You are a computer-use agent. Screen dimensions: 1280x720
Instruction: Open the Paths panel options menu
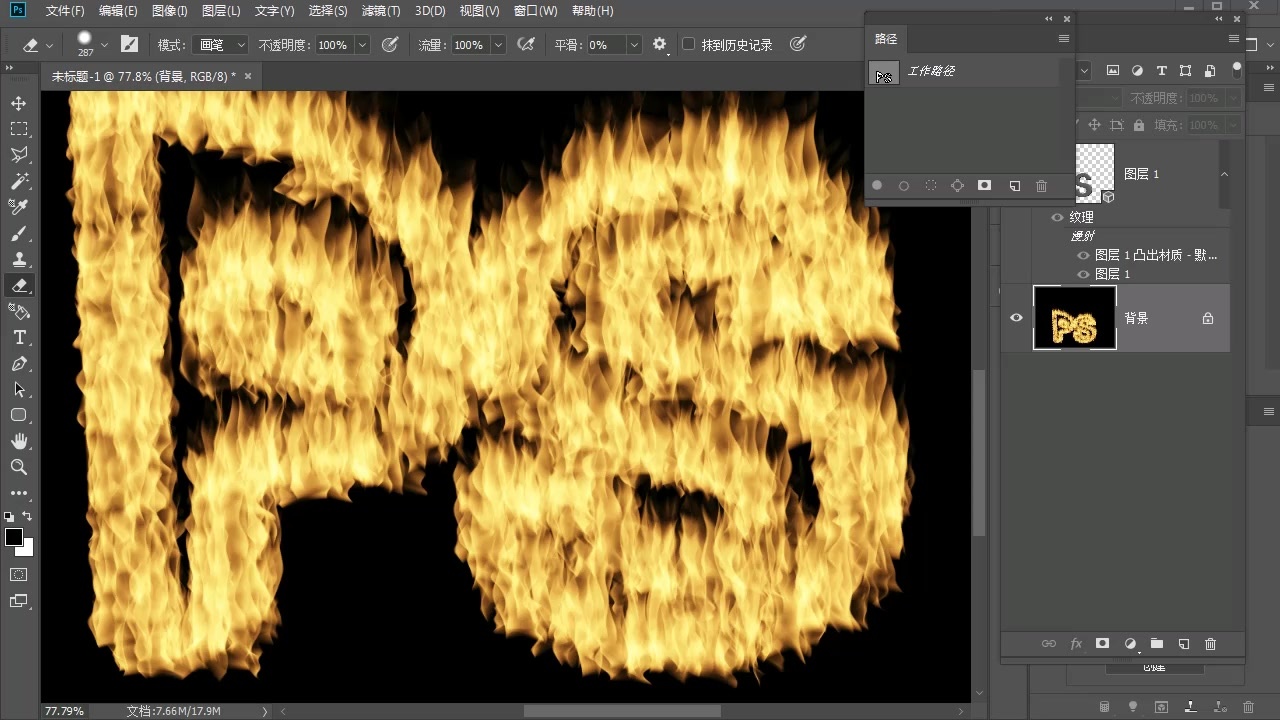(x=1063, y=39)
